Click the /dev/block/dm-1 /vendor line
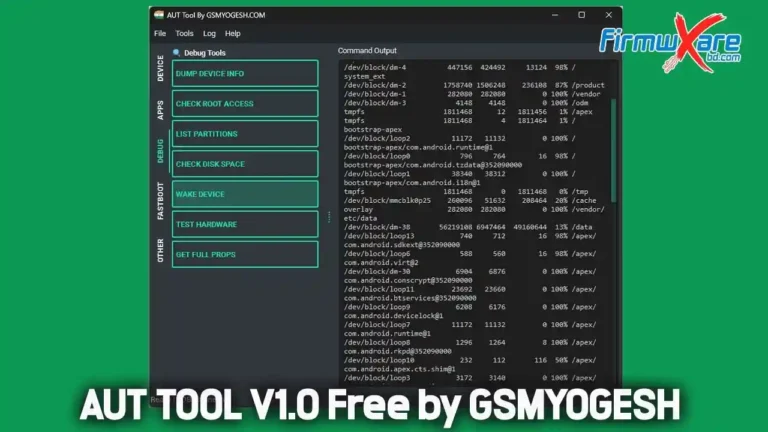 pyautogui.click(x=472, y=94)
